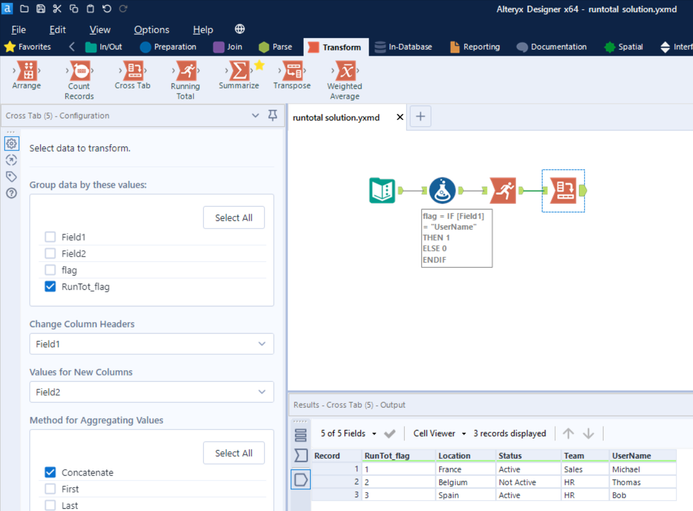The image size is (693, 511).
Task: Click the redo arrow icon
Action: 123,9
